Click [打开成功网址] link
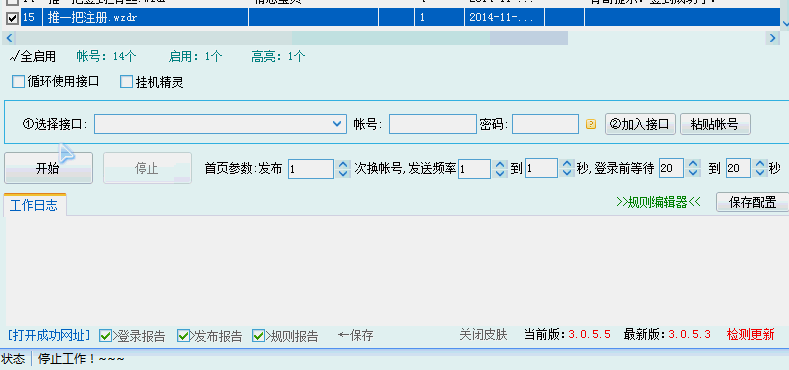Viewport: 789px width, 370px height. (x=49, y=335)
